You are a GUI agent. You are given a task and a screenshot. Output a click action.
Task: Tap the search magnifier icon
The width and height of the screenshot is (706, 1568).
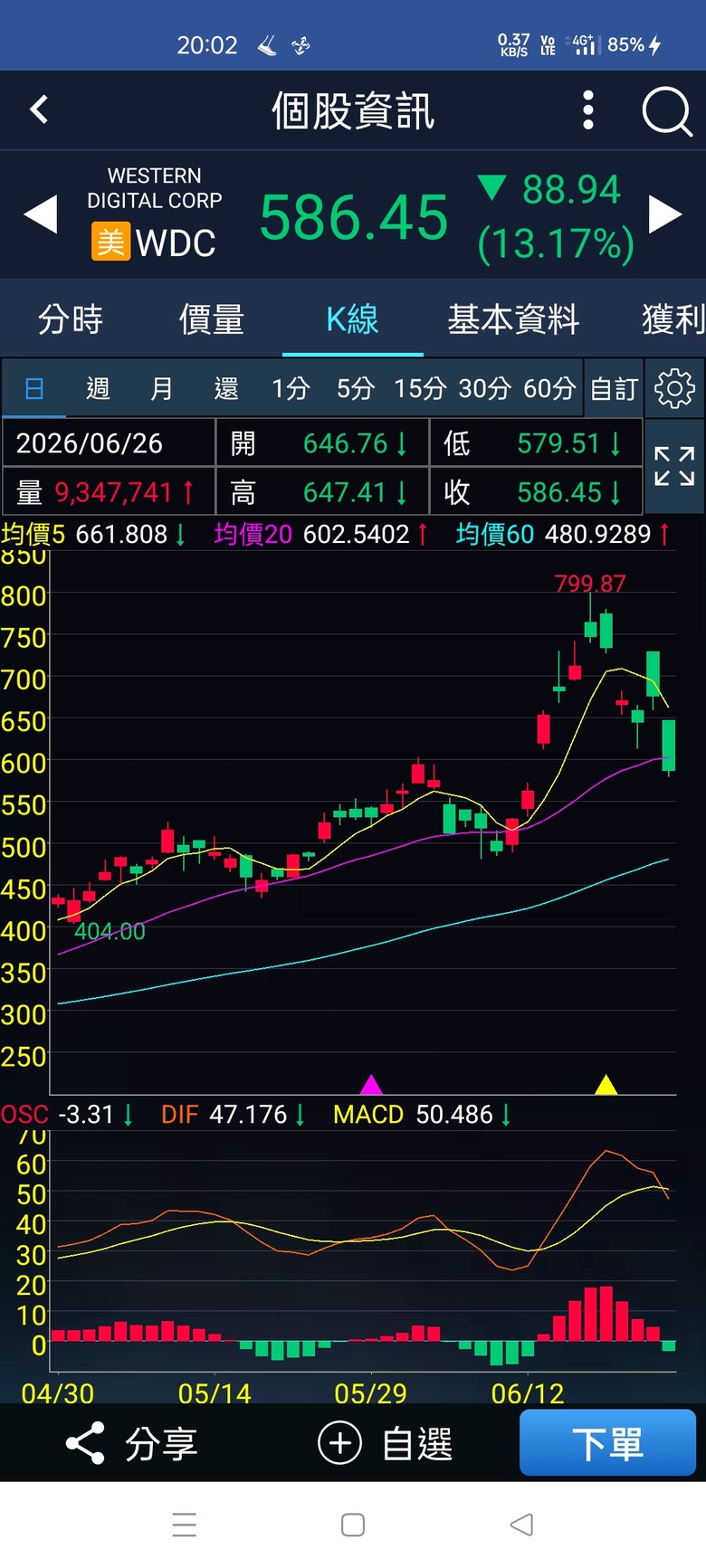667,112
